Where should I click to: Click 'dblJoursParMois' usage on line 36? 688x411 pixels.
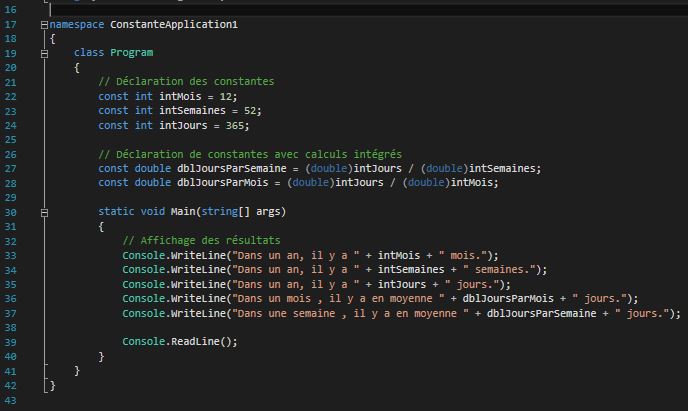click(x=508, y=298)
